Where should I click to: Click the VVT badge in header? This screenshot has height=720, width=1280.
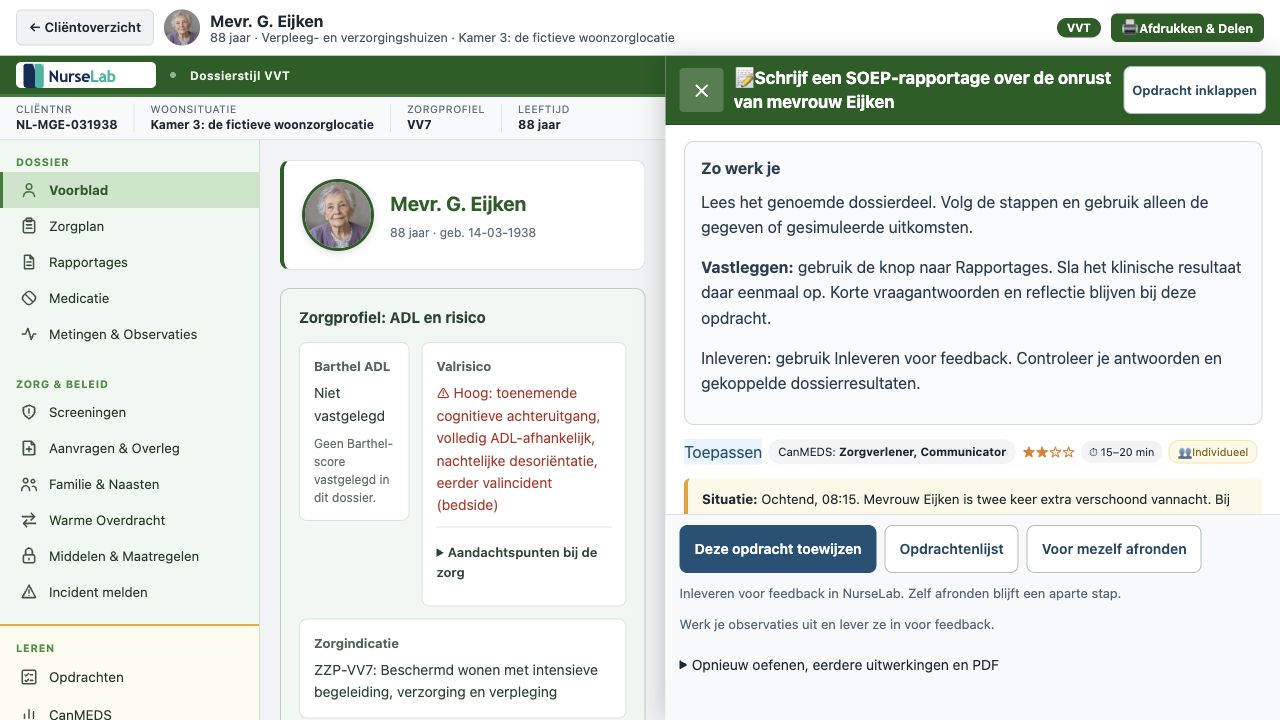click(x=1078, y=28)
